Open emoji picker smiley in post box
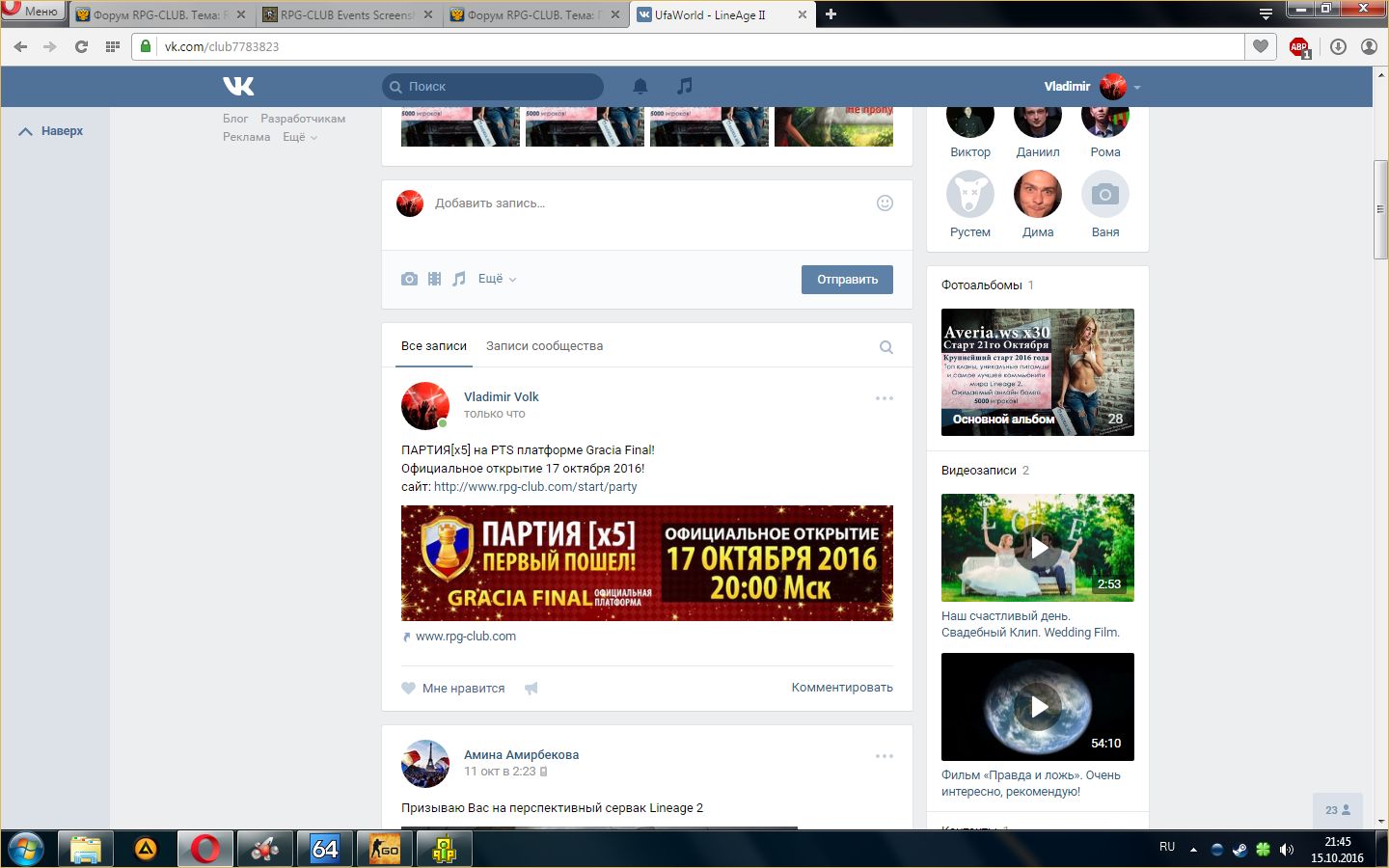This screenshot has height=868, width=1389. pyautogui.click(x=885, y=203)
